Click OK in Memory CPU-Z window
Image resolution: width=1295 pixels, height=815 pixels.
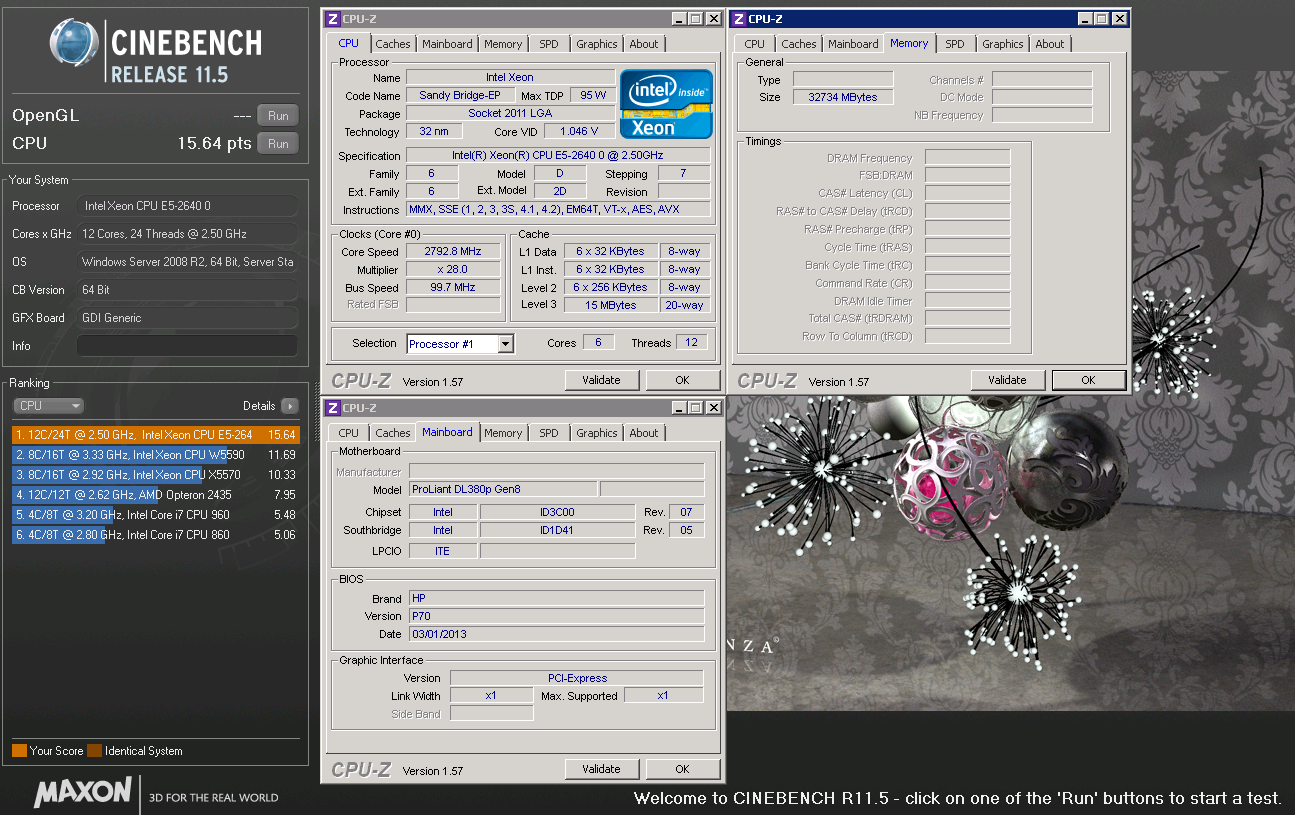click(x=1088, y=380)
